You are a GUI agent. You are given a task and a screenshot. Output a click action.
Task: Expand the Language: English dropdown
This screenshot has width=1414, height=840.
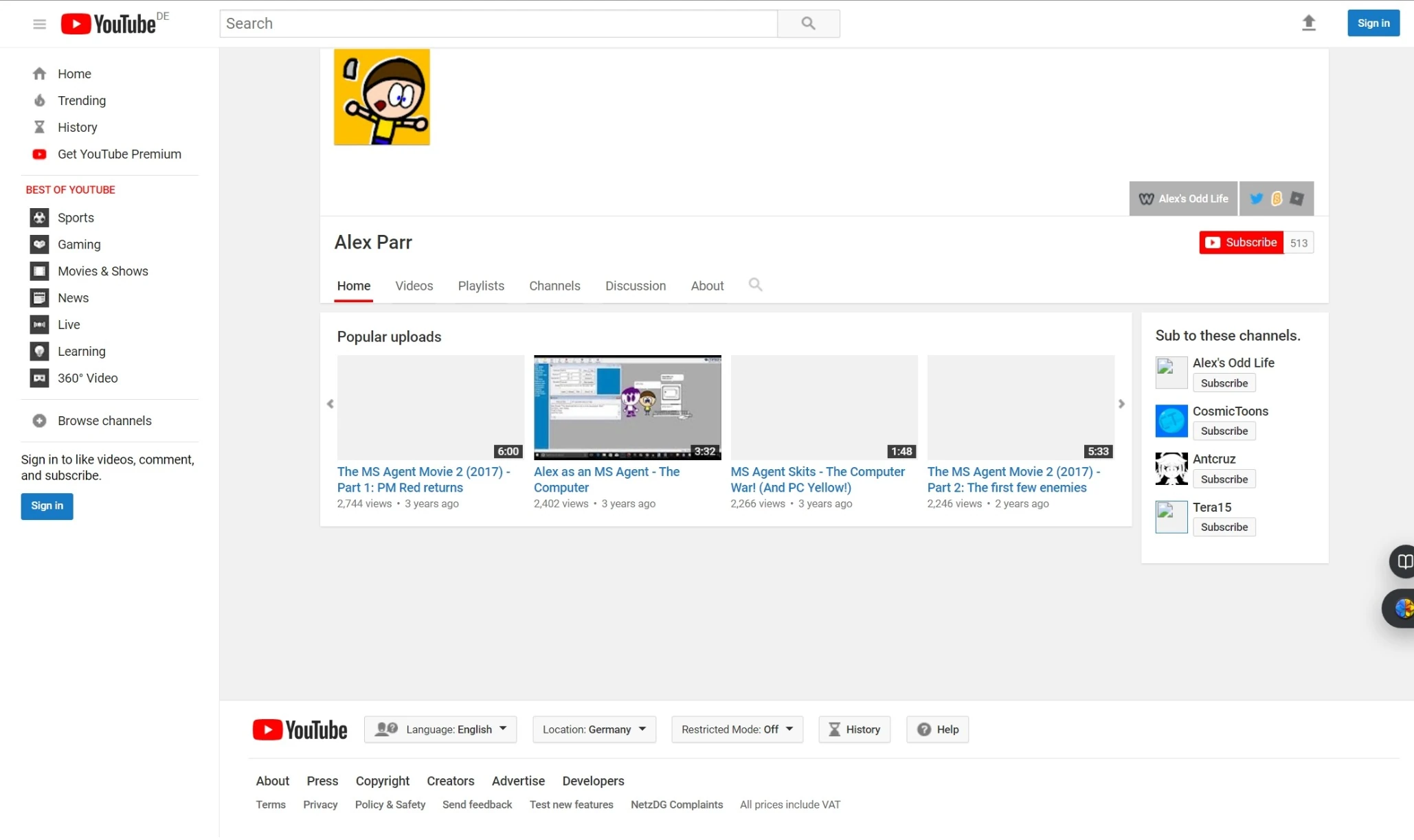[440, 729]
